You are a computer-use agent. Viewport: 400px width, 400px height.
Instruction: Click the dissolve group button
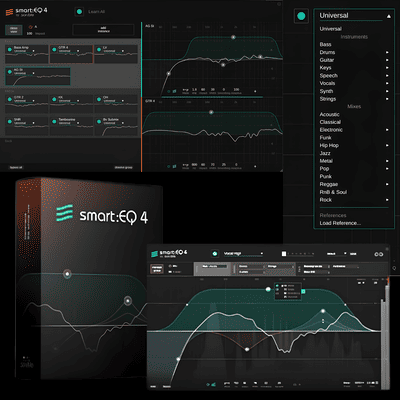(123, 167)
